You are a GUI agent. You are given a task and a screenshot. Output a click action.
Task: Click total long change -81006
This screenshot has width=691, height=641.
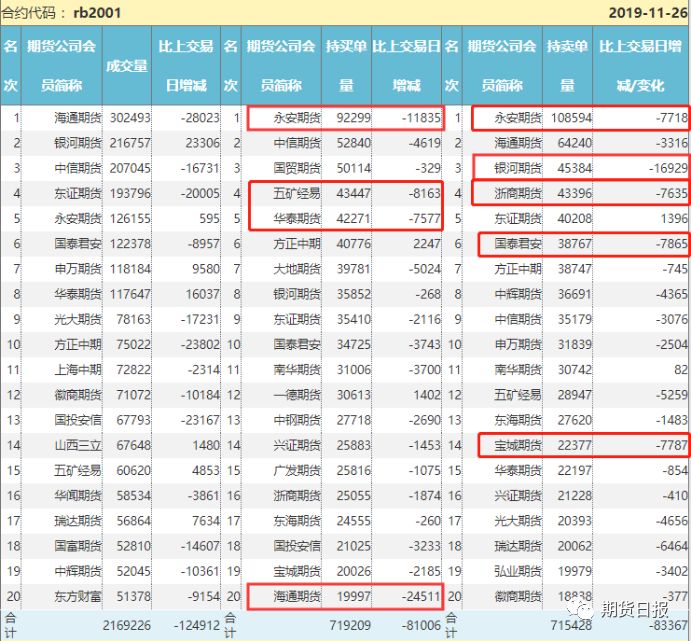coord(421,625)
